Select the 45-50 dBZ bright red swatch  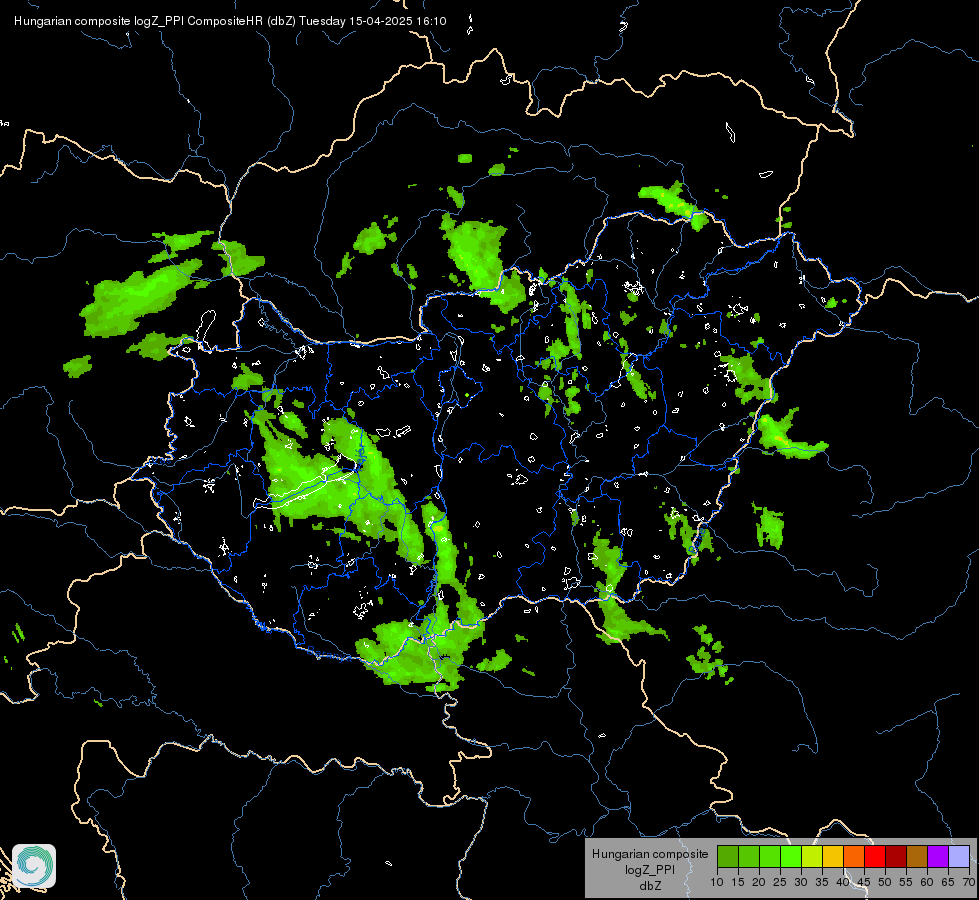[x=875, y=856]
